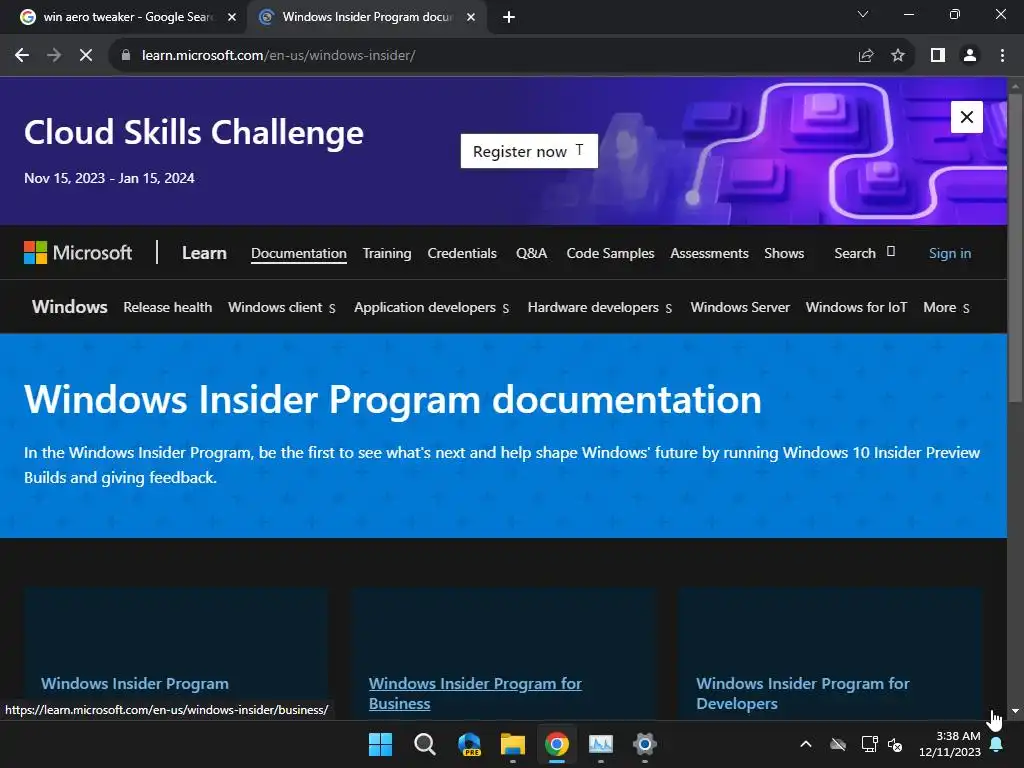Open Assessments in the nav
Screen dimensions: 1024x768
[709, 253]
